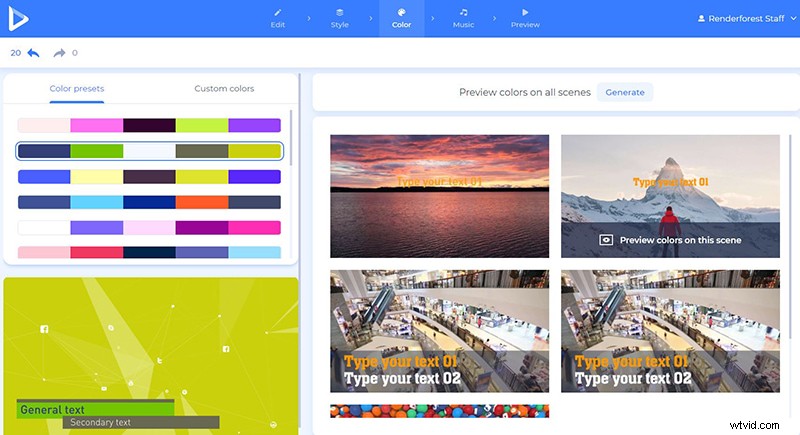Select the Color presets tab
800x435 pixels.
77,88
